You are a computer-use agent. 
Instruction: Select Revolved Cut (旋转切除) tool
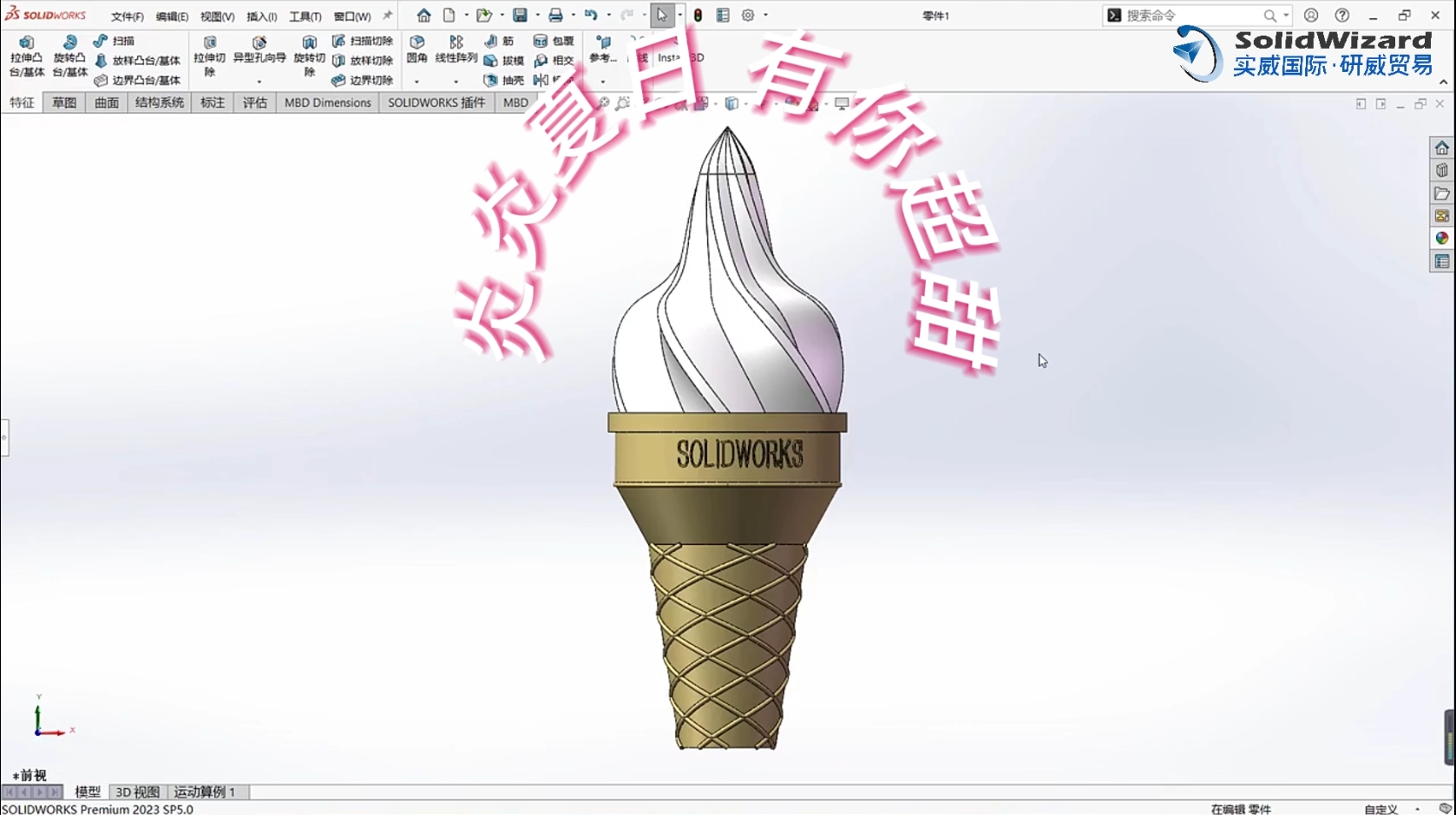click(x=309, y=57)
